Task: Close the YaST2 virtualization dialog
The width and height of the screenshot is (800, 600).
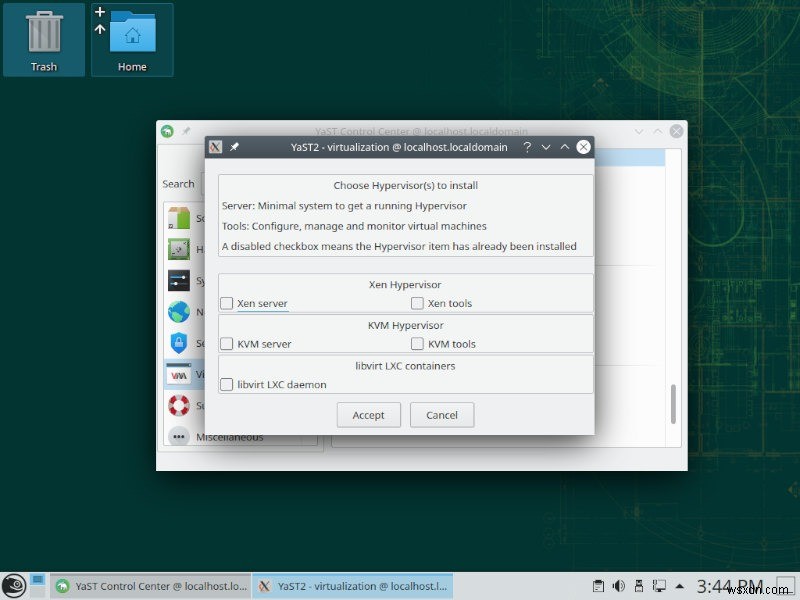Action: point(584,147)
